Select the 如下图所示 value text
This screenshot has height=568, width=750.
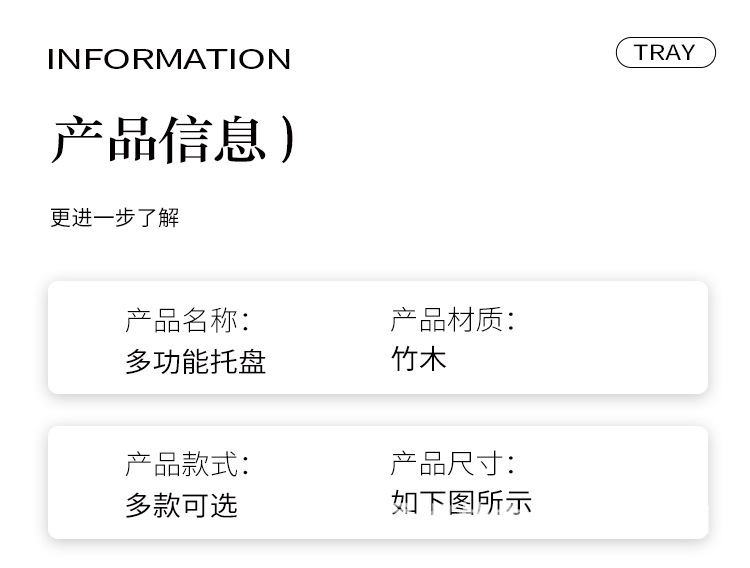point(461,502)
